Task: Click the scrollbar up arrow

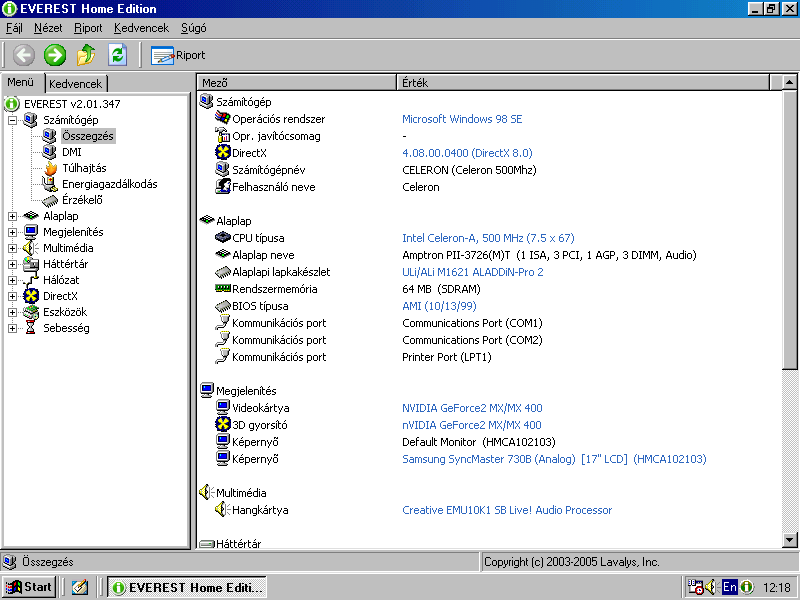Action: [x=789, y=82]
